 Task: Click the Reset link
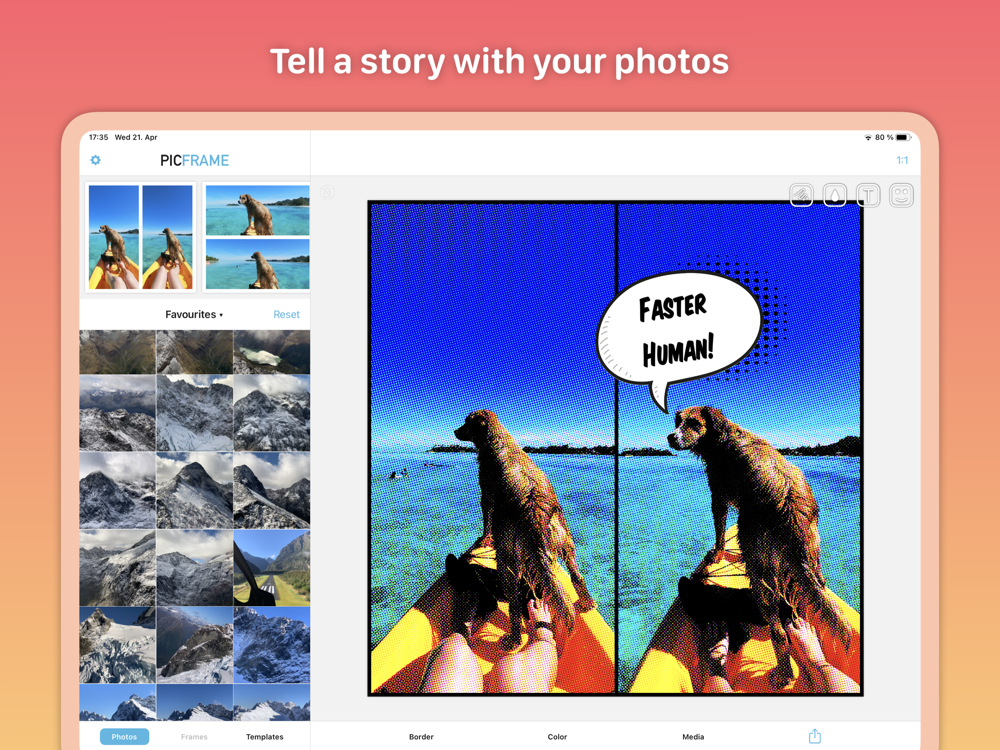point(286,314)
